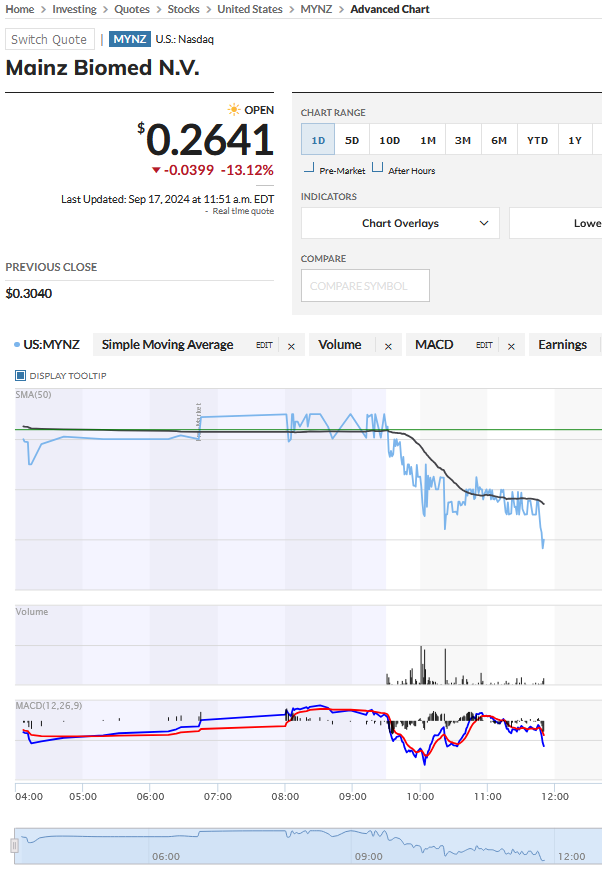Click the -13.12% change value
The width and height of the screenshot is (602, 869).
click(247, 170)
